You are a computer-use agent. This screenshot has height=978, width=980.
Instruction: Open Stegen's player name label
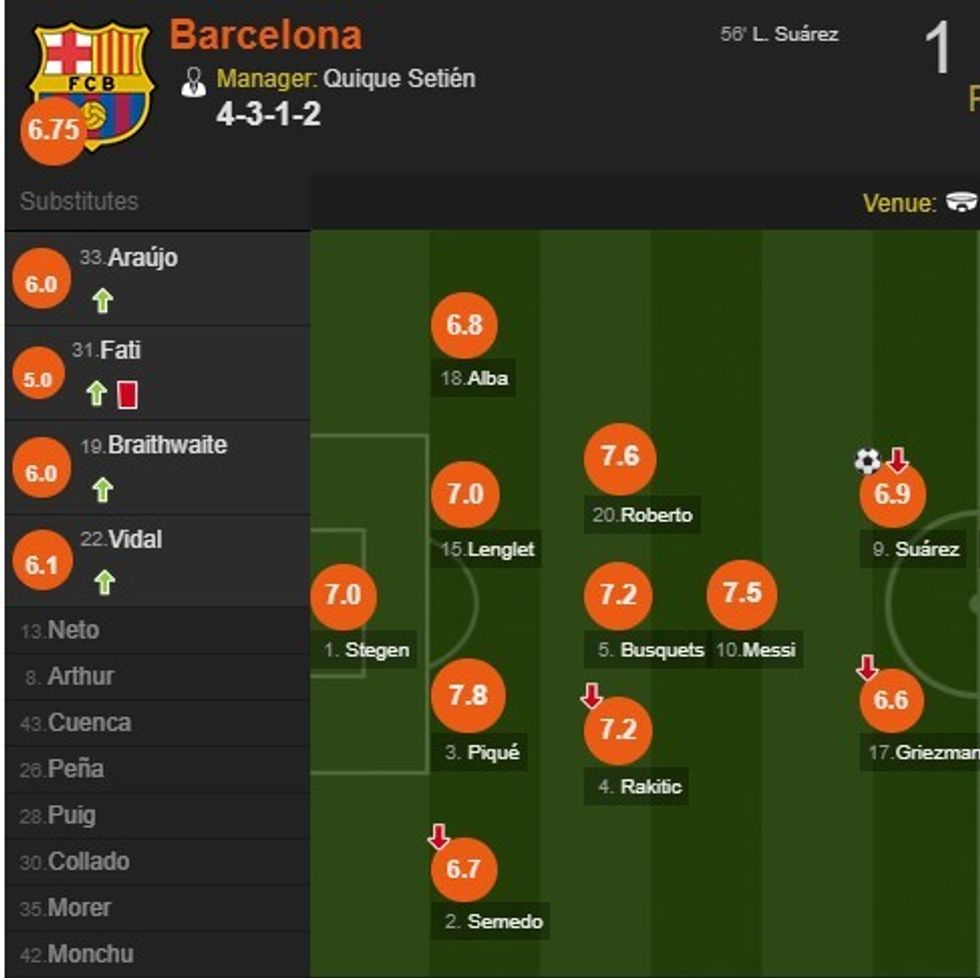coord(376,650)
